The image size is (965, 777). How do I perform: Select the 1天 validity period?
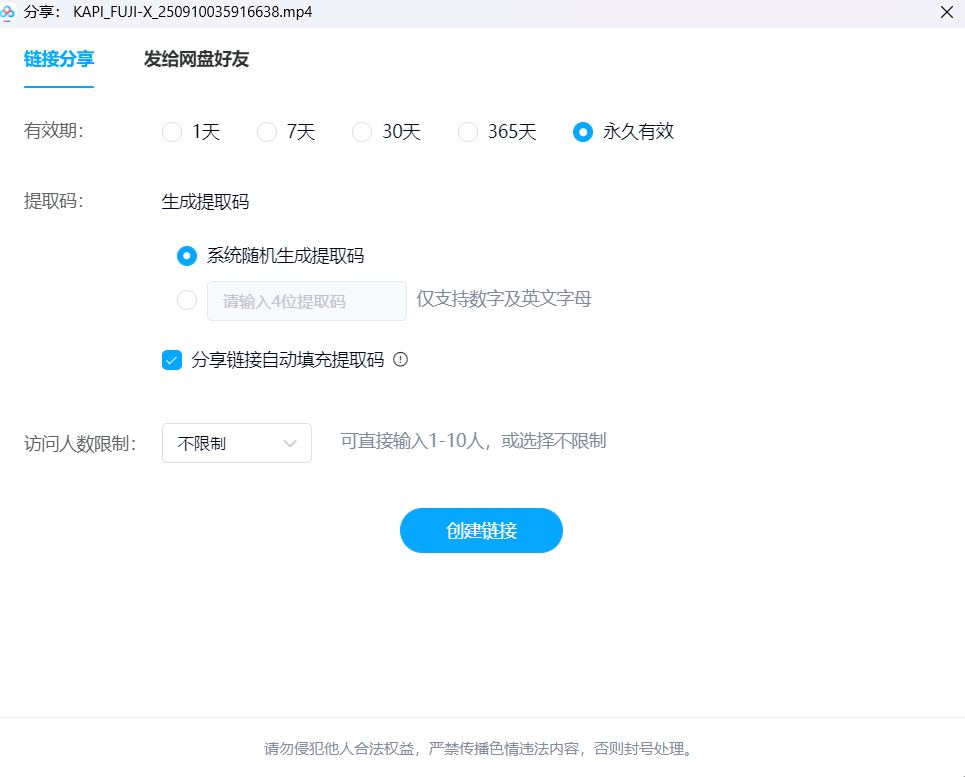pyautogui.click(x=172, y=132)
